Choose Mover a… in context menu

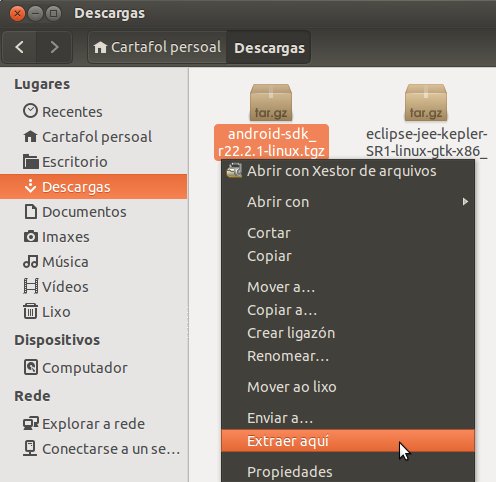(348, 287)
